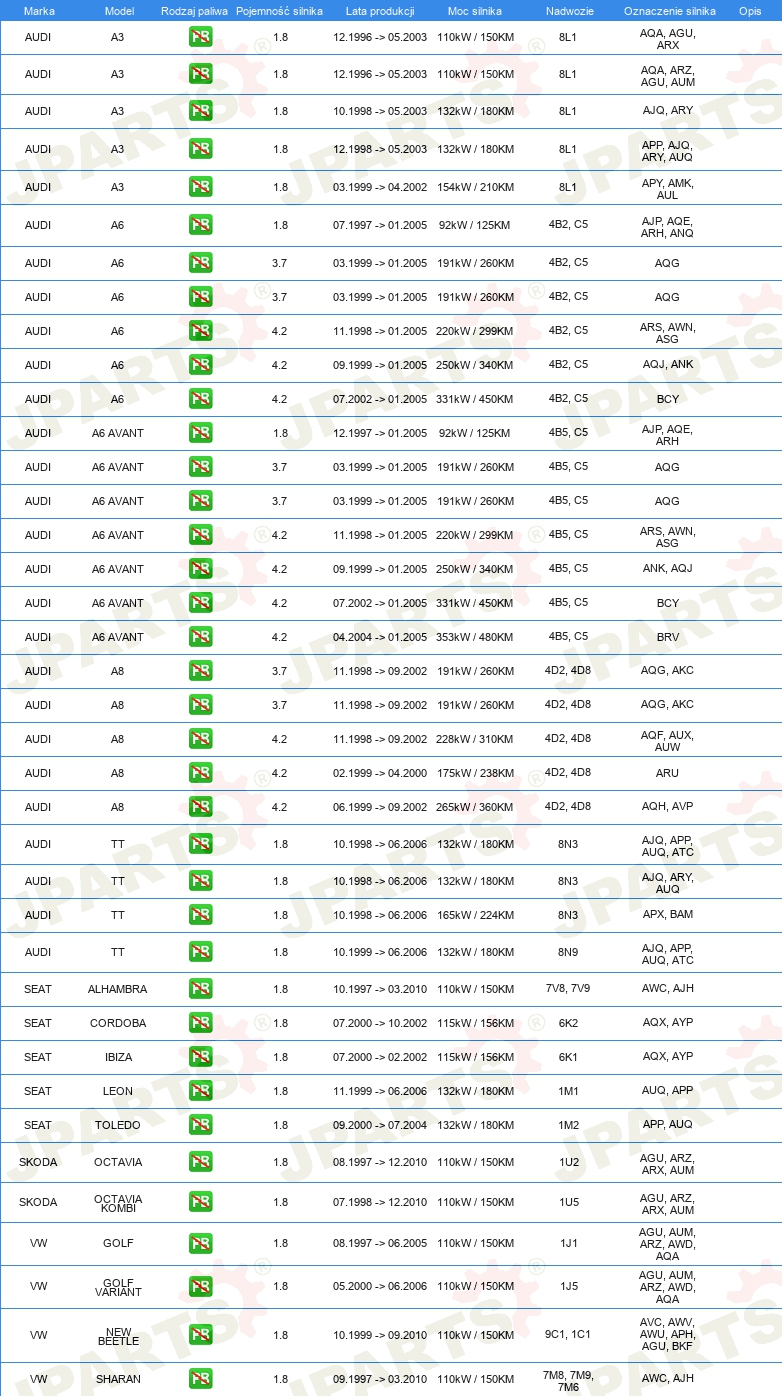Viewport: 782px width, 1396px height.
Task: Click the 'Pojemność silnika' column header
Action: (280, 11)
